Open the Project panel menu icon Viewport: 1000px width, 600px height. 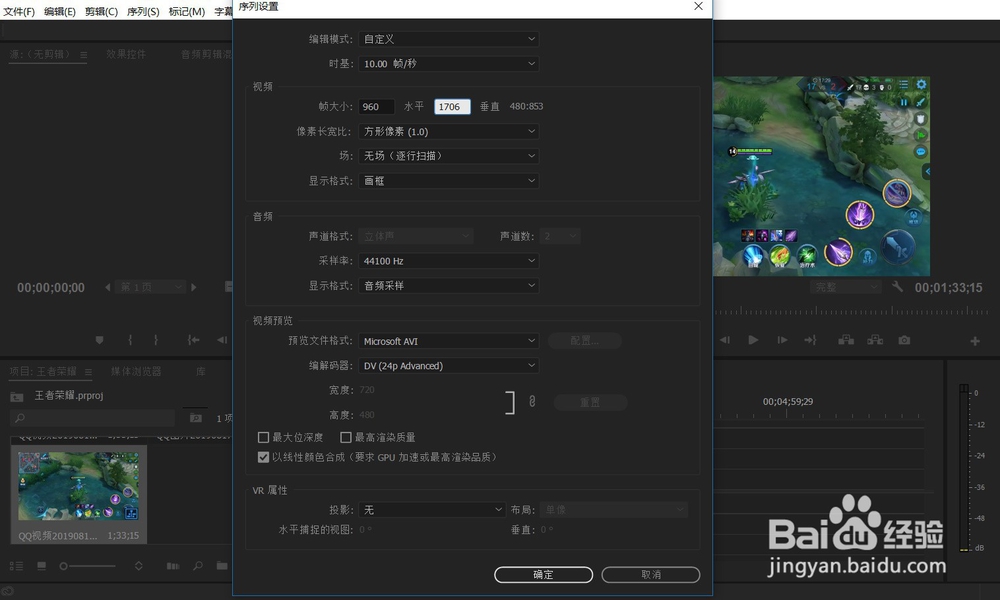(88, 372)
